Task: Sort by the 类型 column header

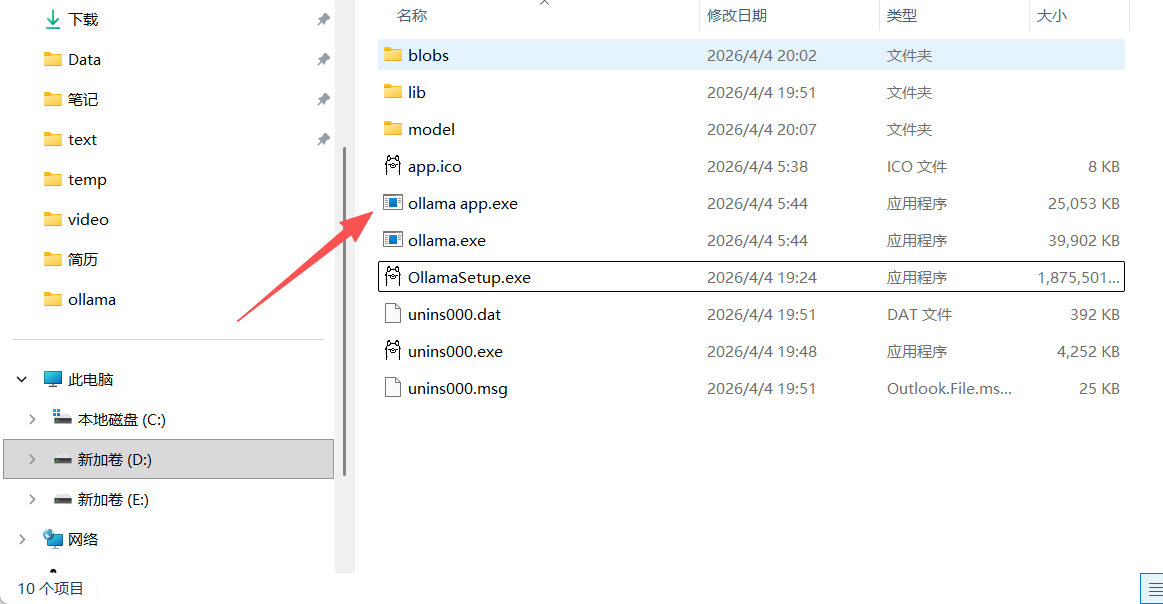Action: pyautogui.click(x=902, y=16)
